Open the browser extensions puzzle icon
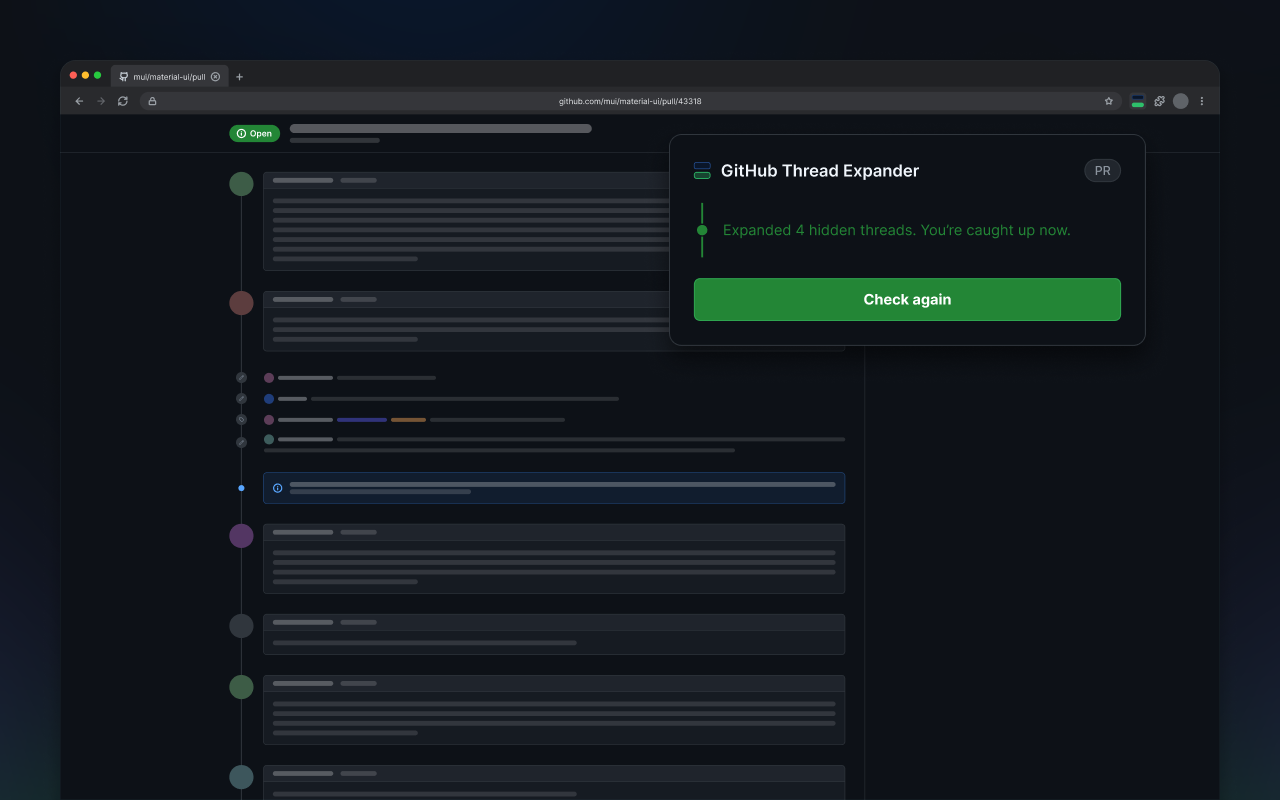The height and width of the screenshot is (800, 1280). click(1159, 101)
